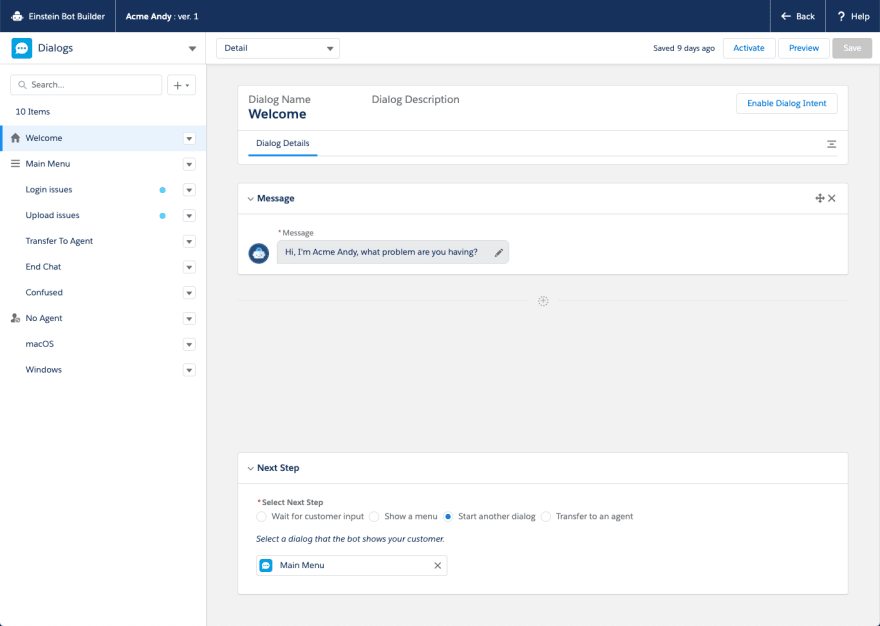880x626 pixels.
Task: Click the Back arrow icon
Action: 786,16
